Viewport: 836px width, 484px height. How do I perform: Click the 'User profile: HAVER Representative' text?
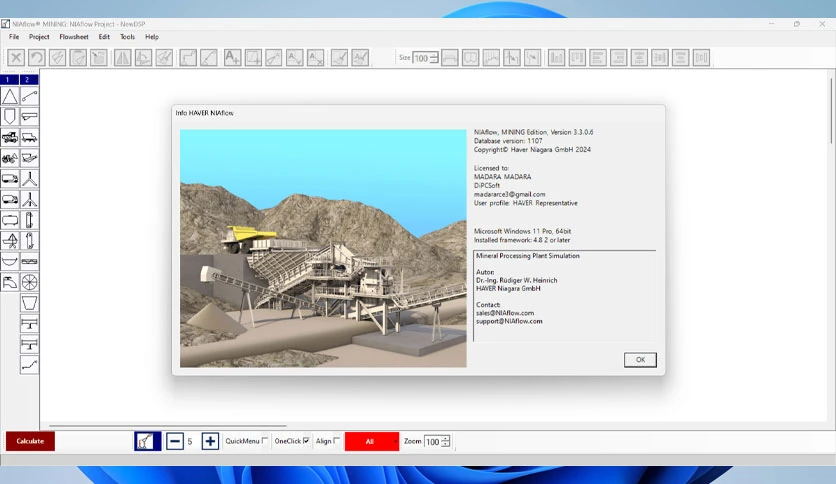pyautogui.click(x=526, y=203)
